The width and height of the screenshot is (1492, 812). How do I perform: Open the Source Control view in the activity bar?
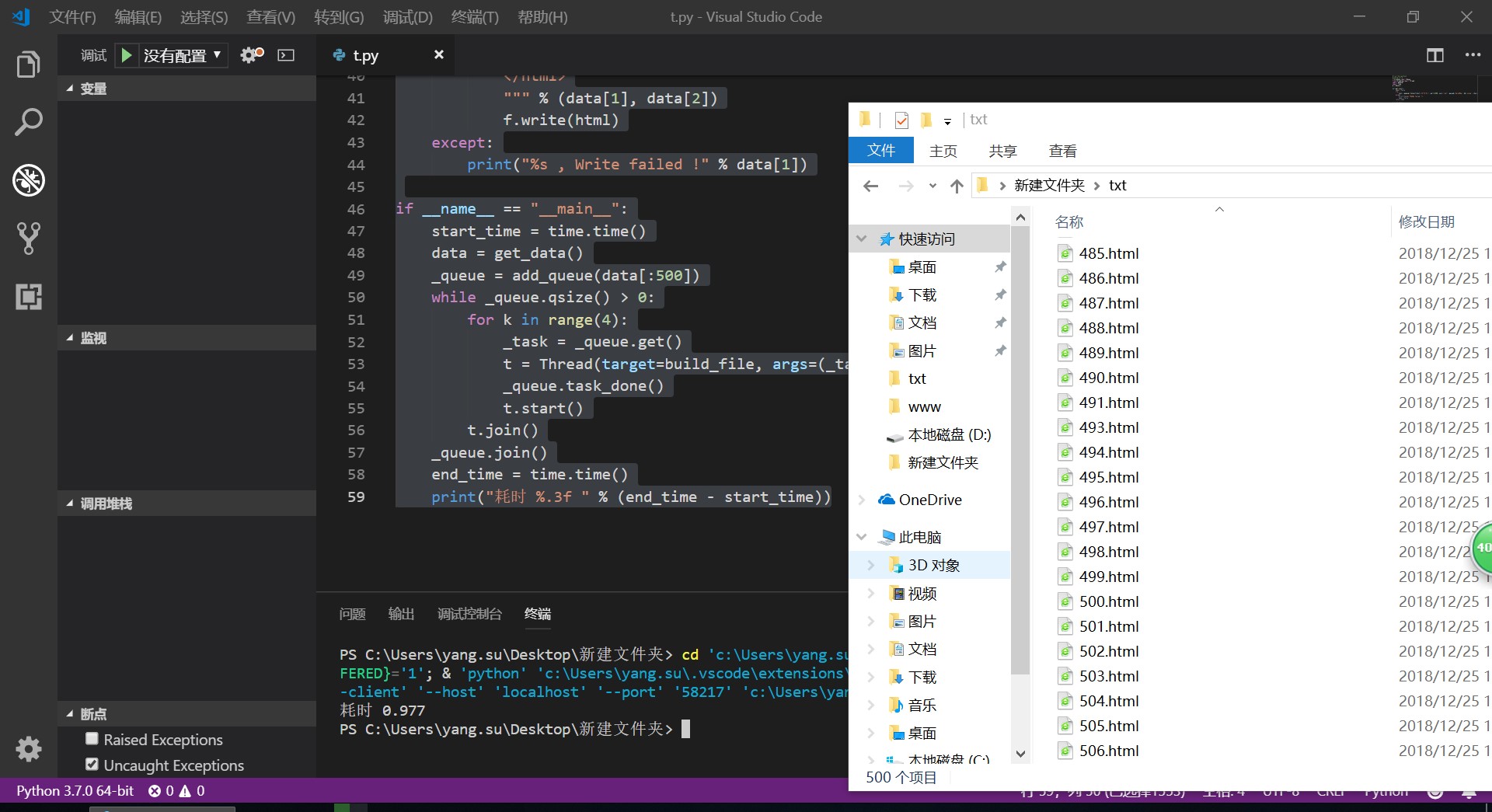point(29,239)
